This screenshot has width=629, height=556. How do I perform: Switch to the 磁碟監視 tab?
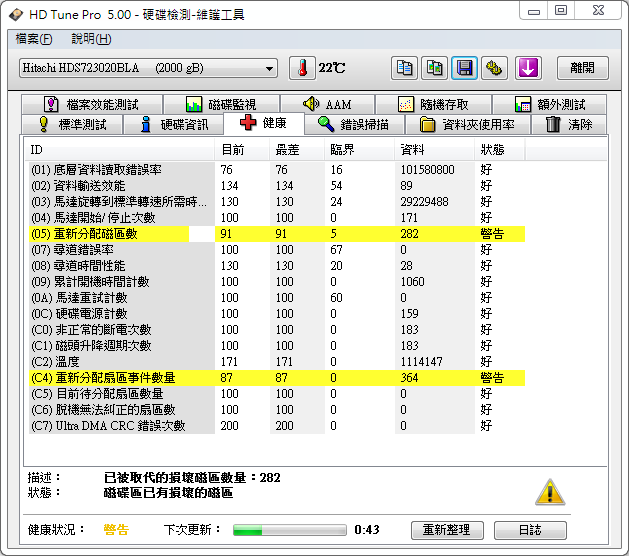[221, 105]
